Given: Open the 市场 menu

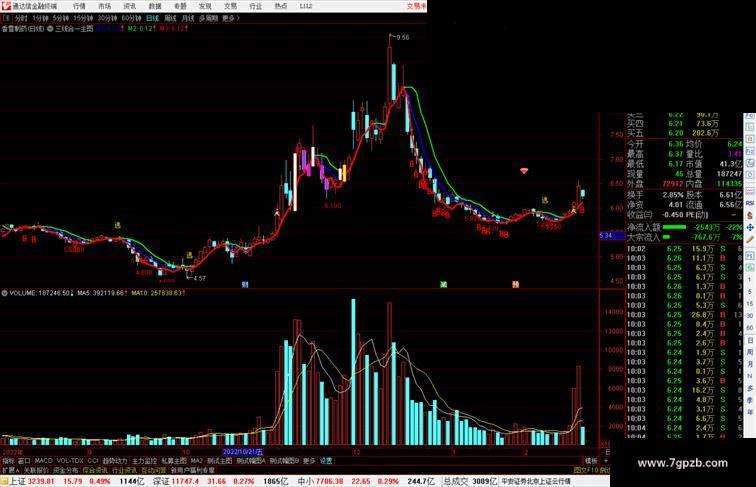Looking at the screenshot, I should click(x=104, y=6).
